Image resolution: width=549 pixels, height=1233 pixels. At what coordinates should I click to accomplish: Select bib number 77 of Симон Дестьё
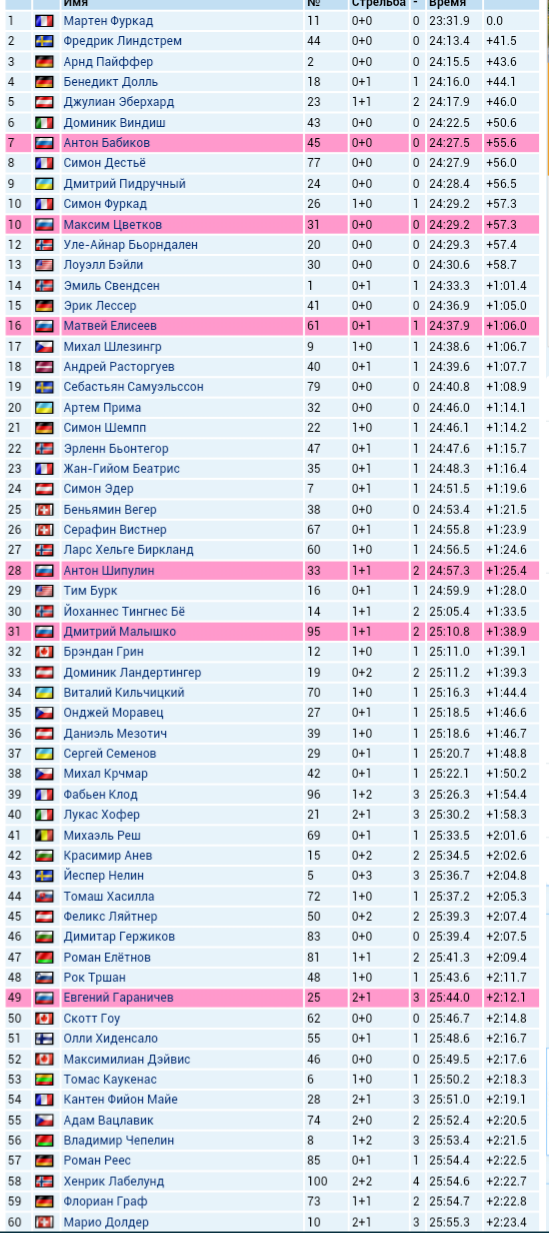[314, 163]
